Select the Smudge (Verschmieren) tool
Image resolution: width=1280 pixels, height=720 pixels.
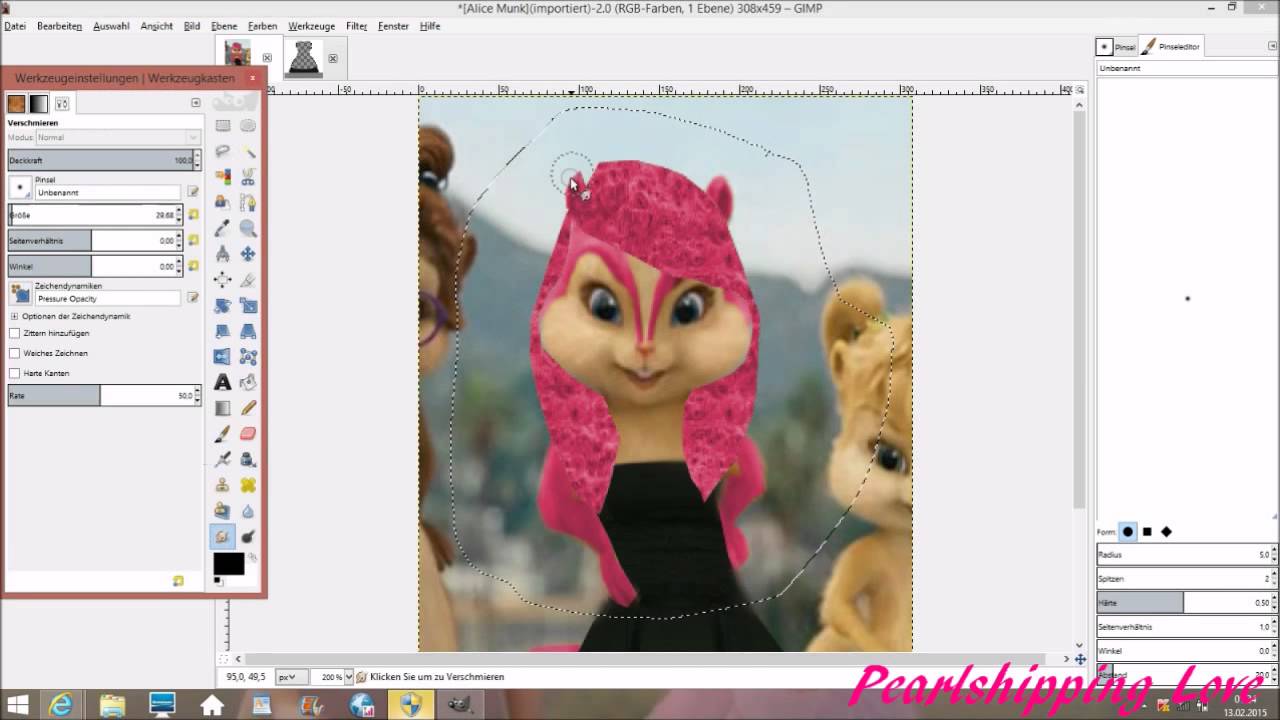pos(223,537)
